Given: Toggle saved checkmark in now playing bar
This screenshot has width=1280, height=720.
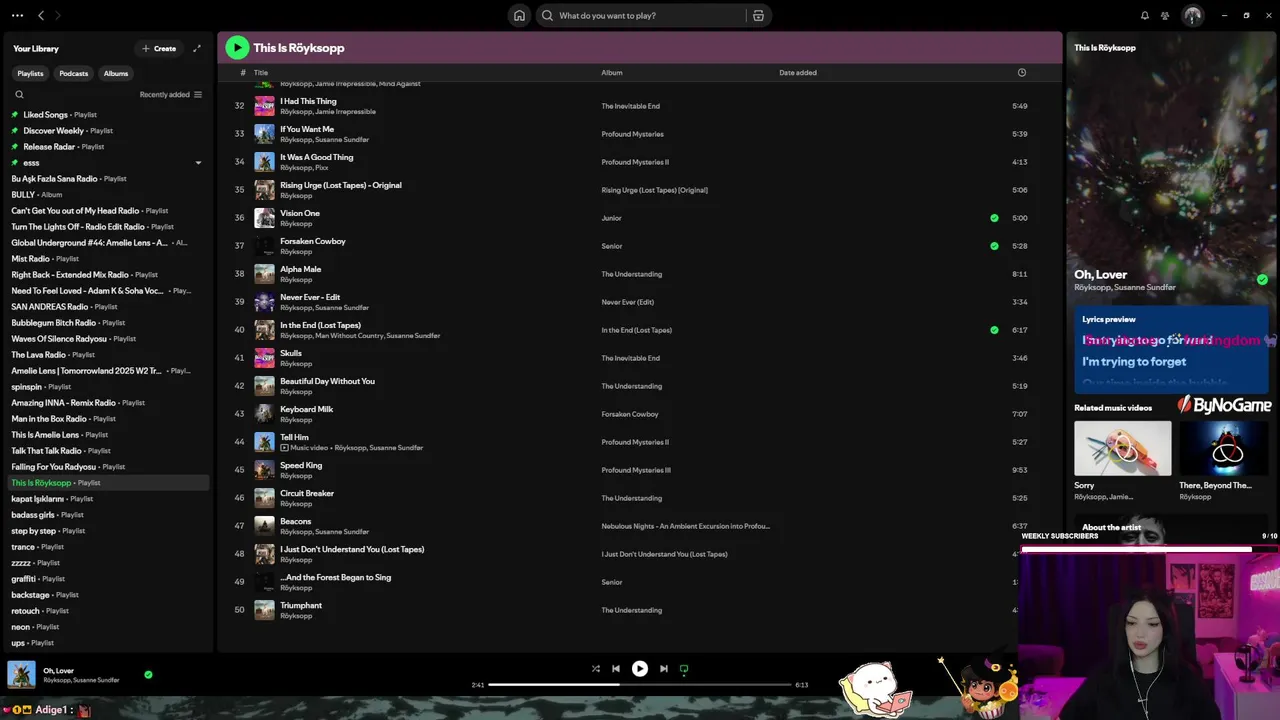Looking at the screenshot, I should (x=148, y=675).
